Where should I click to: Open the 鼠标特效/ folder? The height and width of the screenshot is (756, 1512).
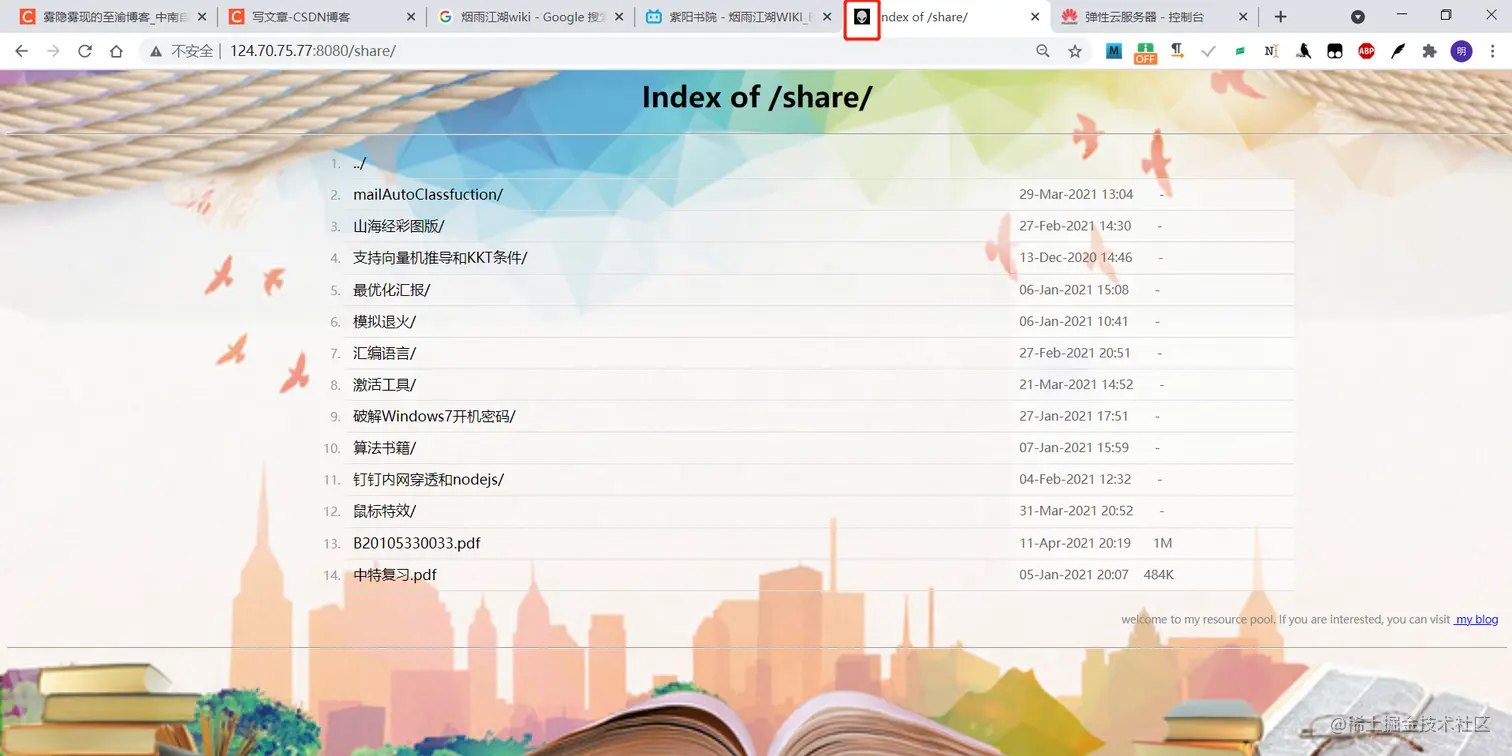pyautogui.click(x=384, y=511)
